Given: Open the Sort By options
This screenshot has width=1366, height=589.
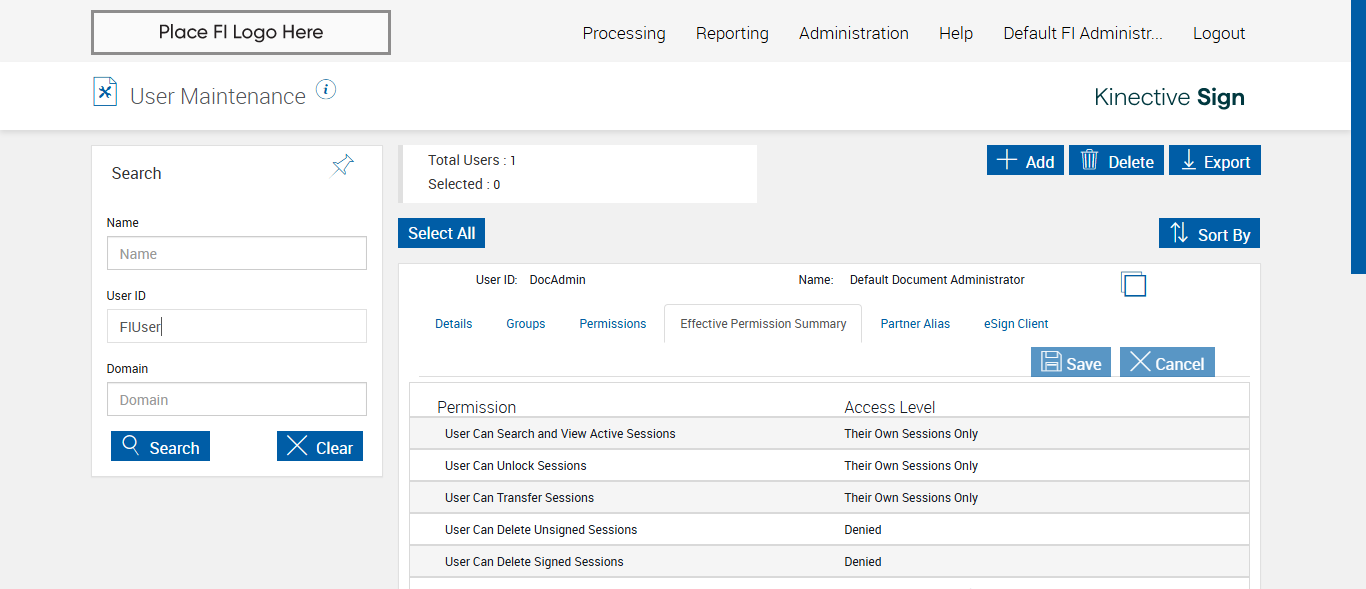Looking at the screenshot, I should [x=1209, y=234].
